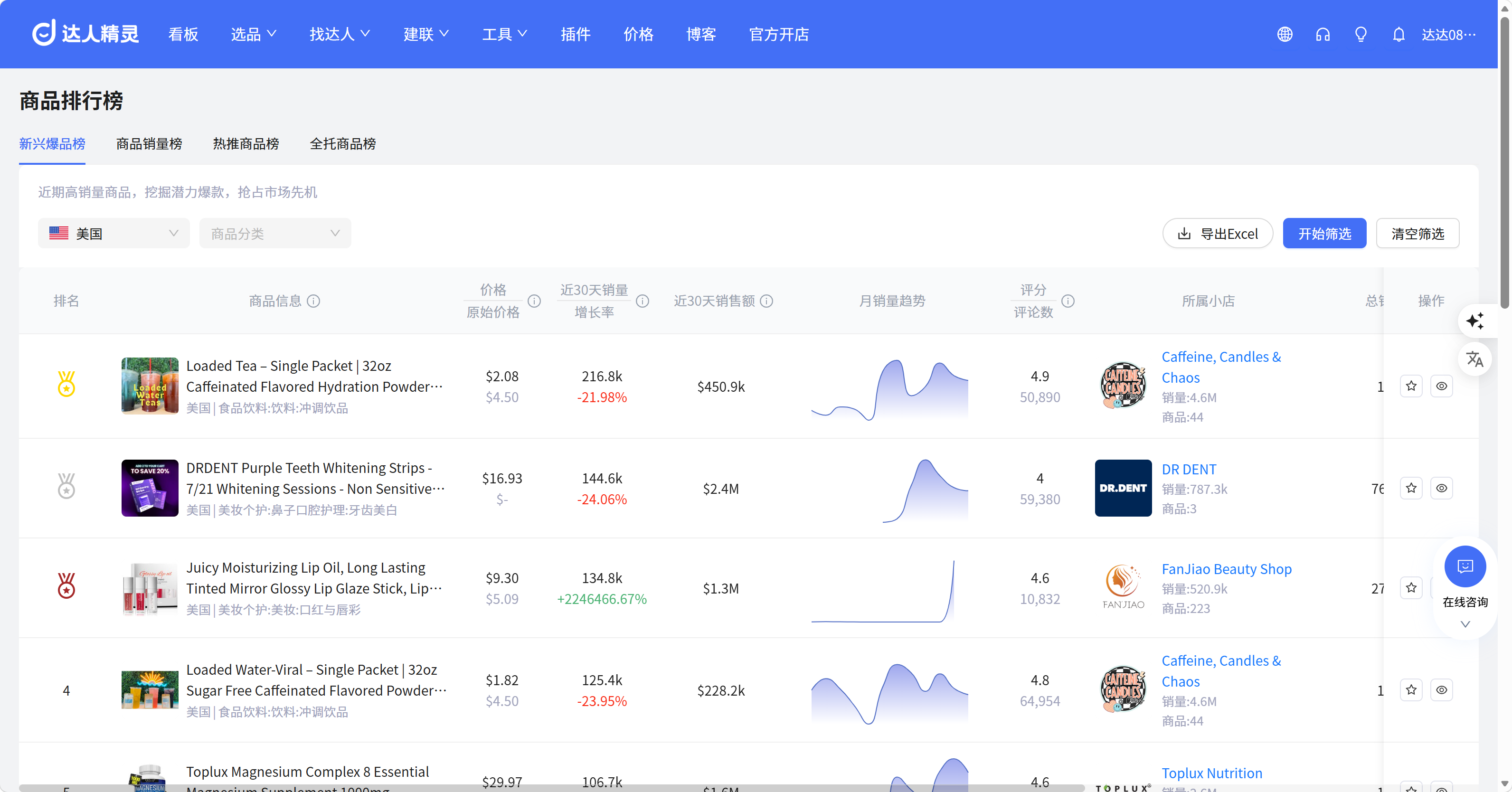Open the 插件 nav item
Screen dimensions: 1512x792
pos(575,34)
